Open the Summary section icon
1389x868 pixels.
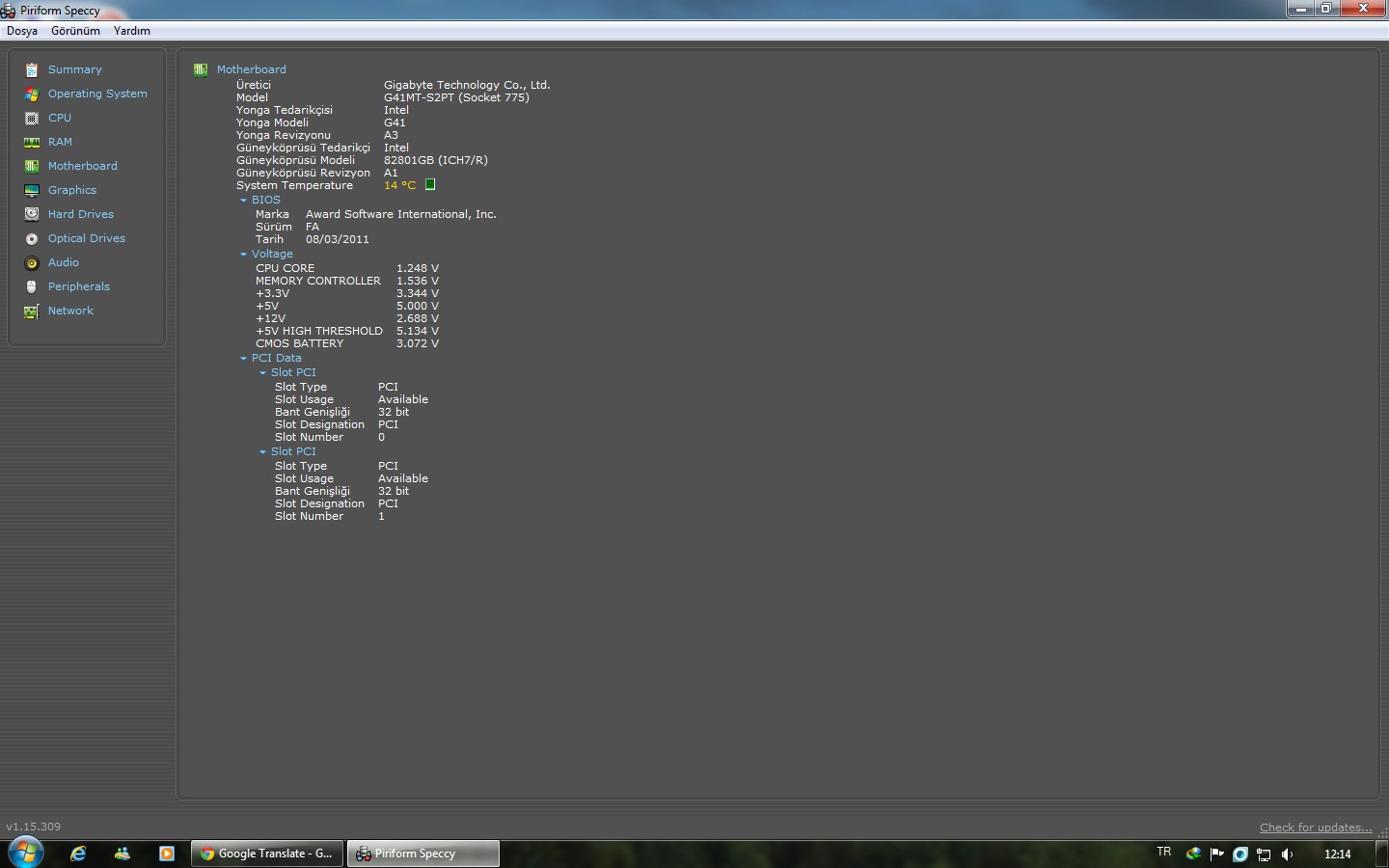[32, 69]
